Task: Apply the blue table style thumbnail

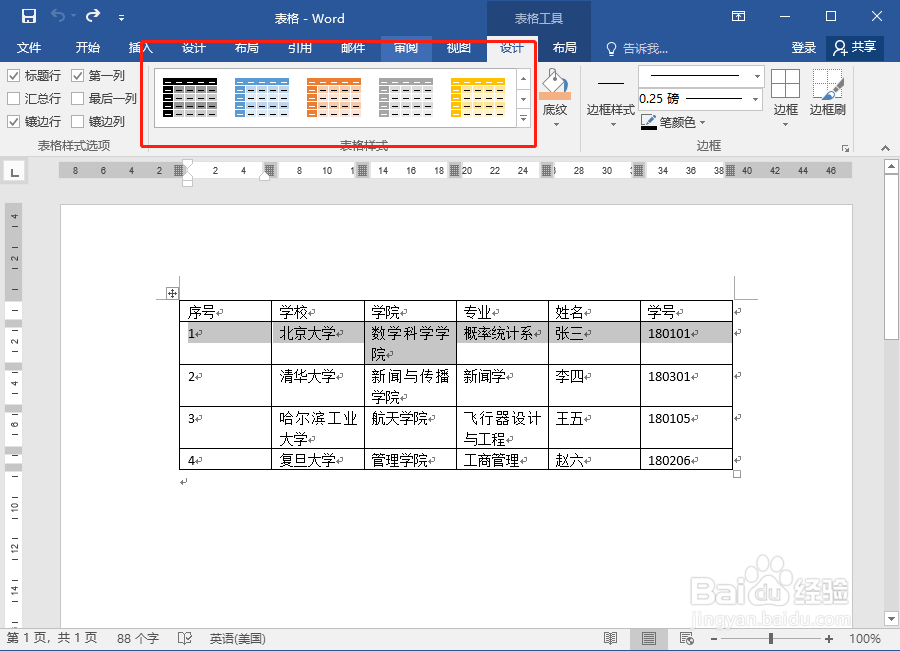Action: click(x=262, y=98)
